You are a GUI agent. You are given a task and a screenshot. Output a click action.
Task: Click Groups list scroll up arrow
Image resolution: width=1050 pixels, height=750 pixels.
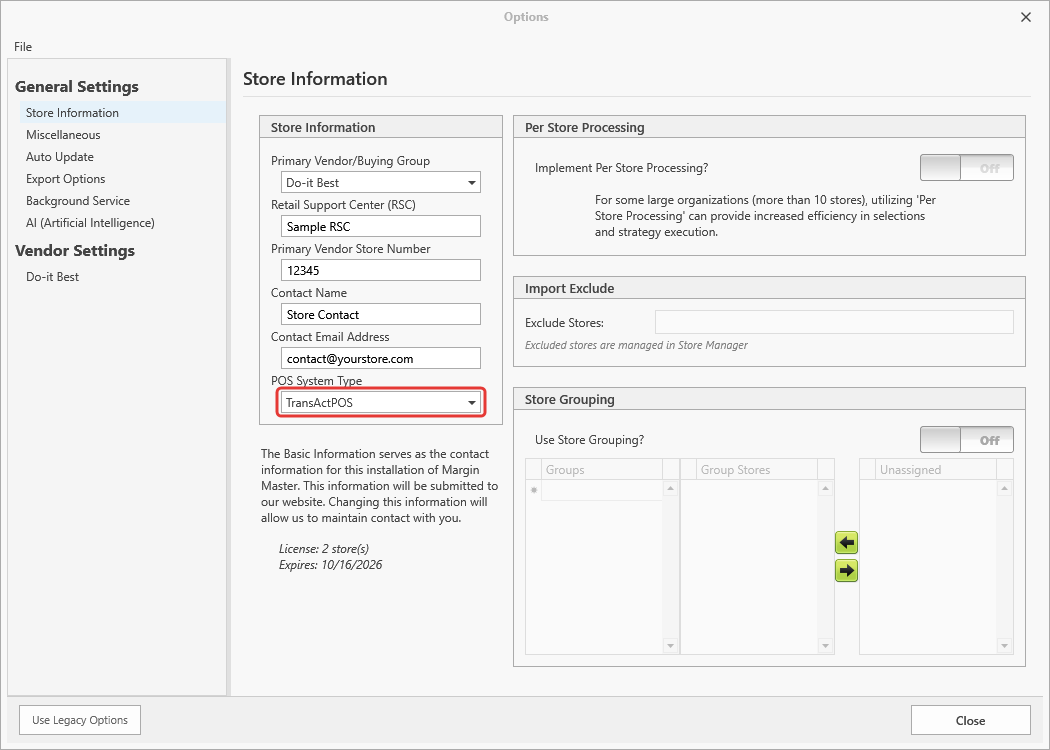(670, 488)
